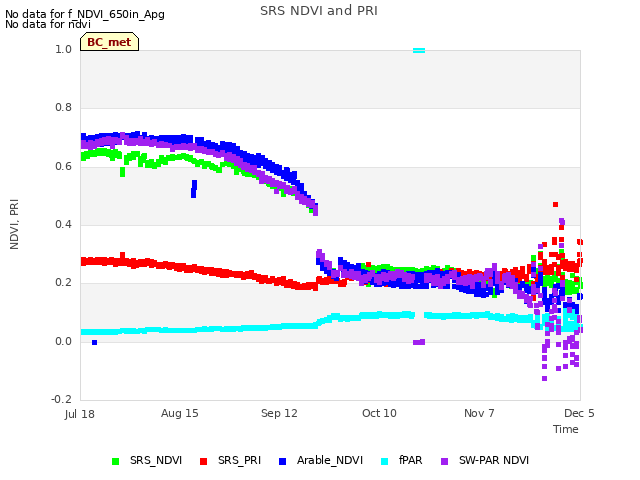The width and height of the screenshot is (640, 480).
Task: Click the Jul 18 x-axis label
Action: click(80, 414)
